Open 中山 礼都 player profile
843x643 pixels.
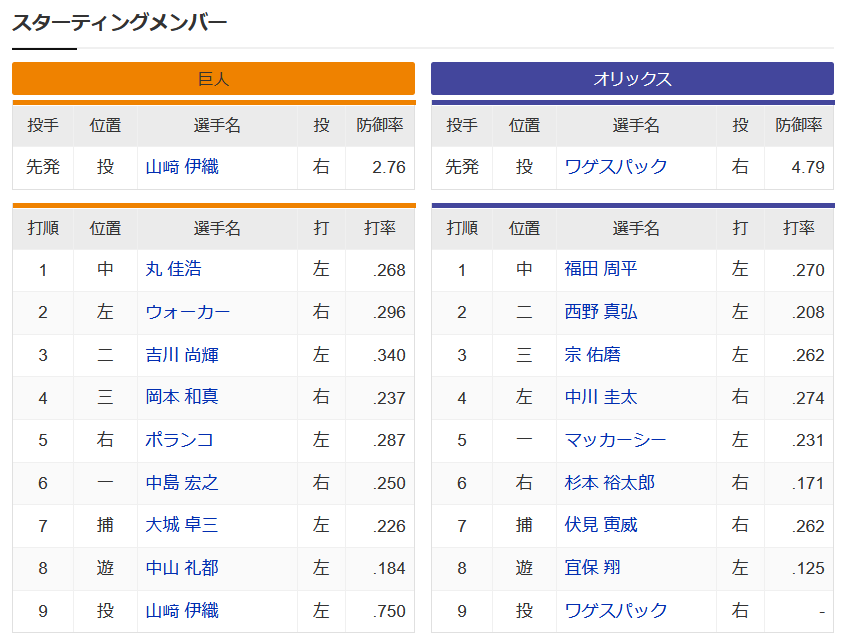point(182,568)
